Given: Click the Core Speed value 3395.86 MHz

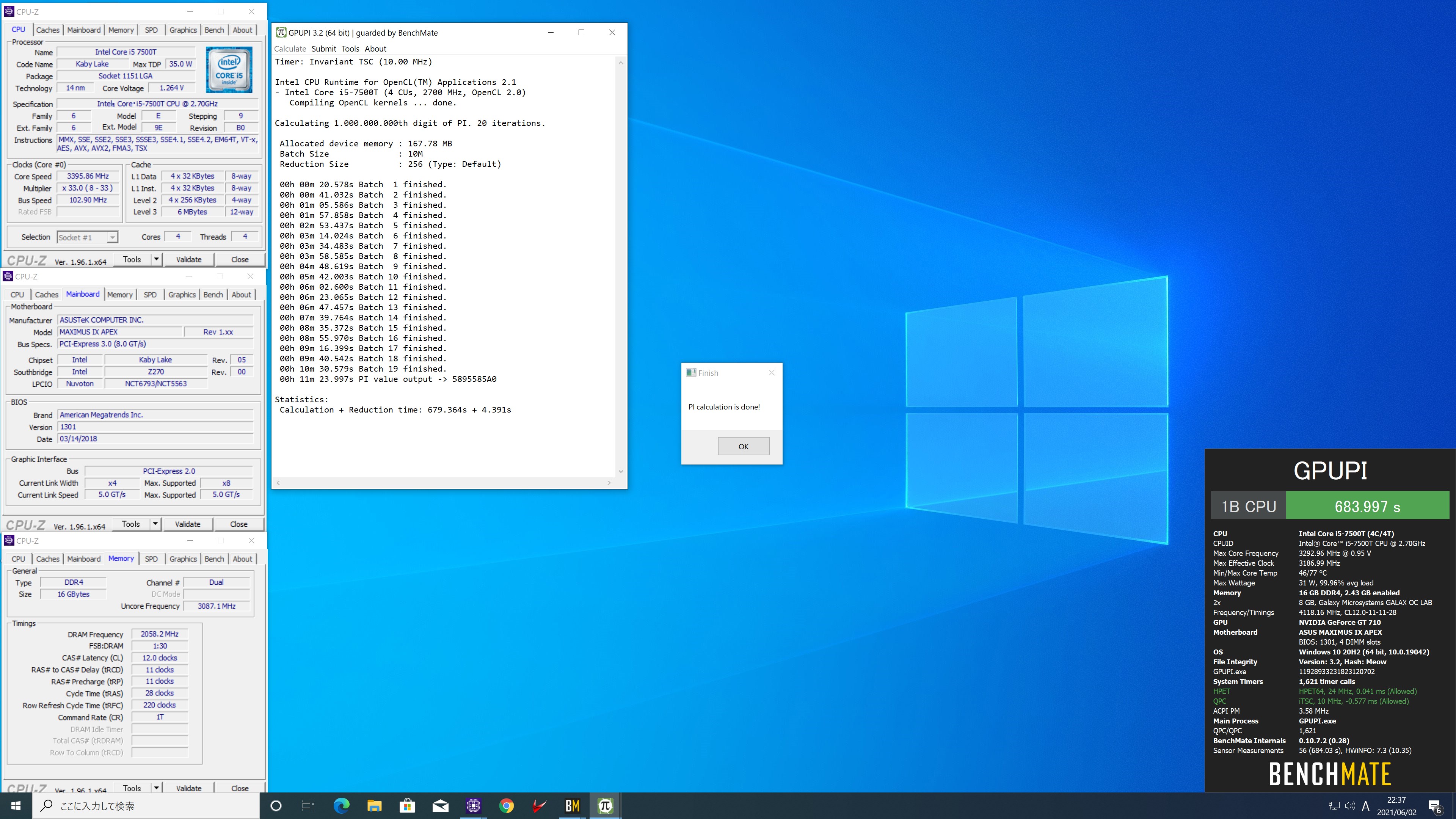Looking at the screenshot, I should click(88, 176).
